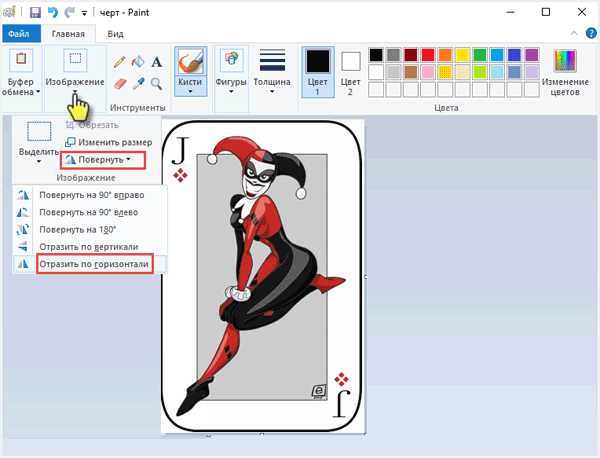This screenshot has width=600, height=458.
Task: Select the Pencil tool
Action: point(119,62)
